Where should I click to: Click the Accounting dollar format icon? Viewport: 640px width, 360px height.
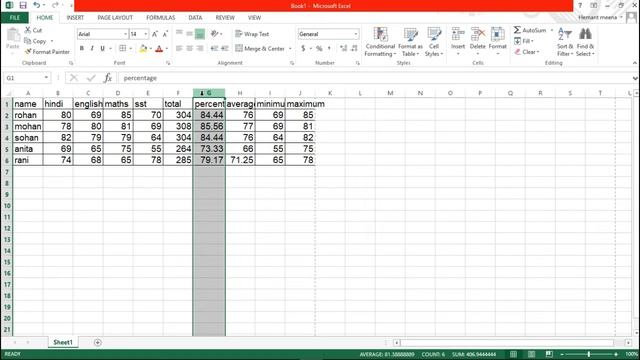click(x=303, y=49)
